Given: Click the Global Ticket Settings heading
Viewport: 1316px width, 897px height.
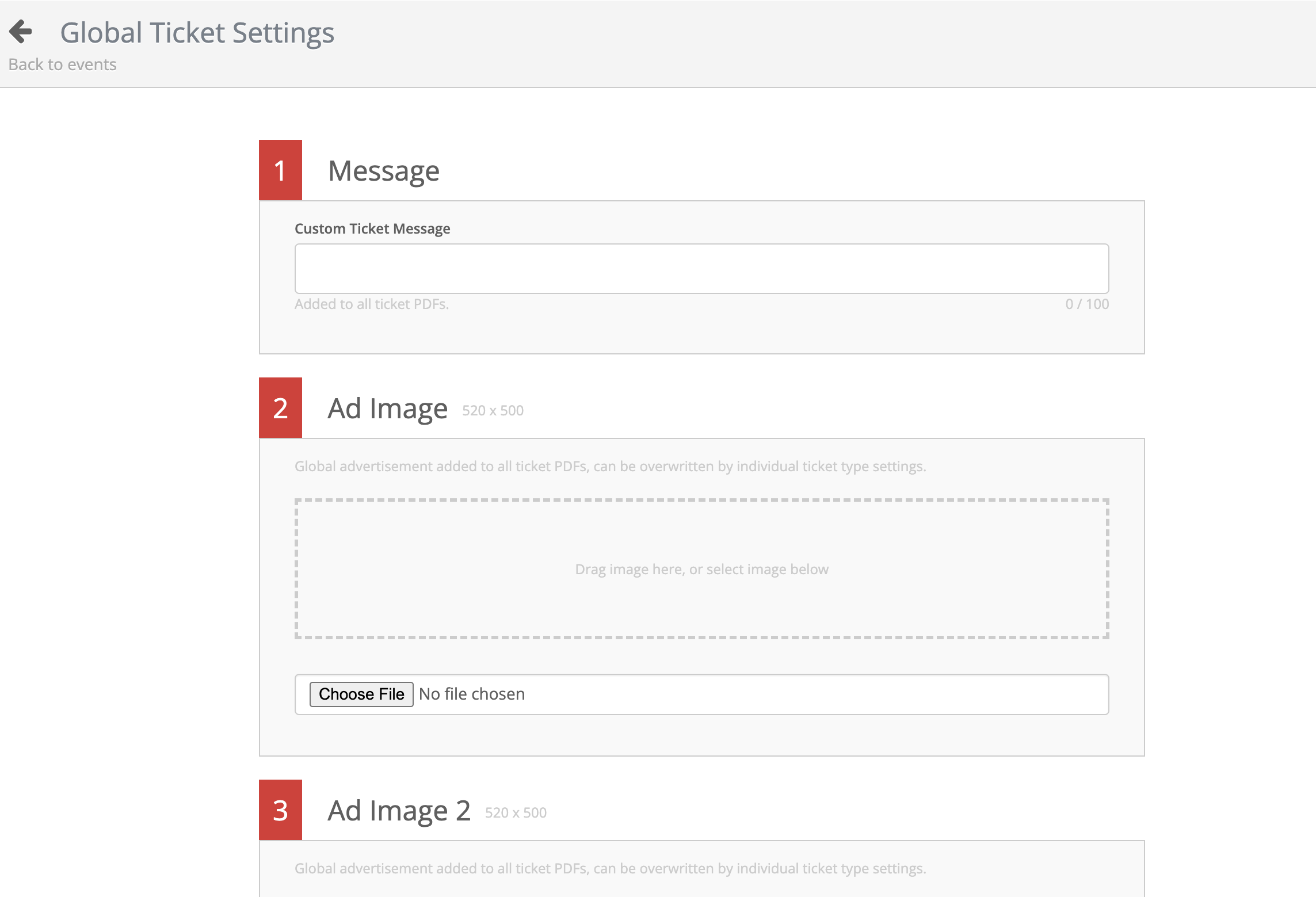Looking at the screenshot, I should (197, 33).
